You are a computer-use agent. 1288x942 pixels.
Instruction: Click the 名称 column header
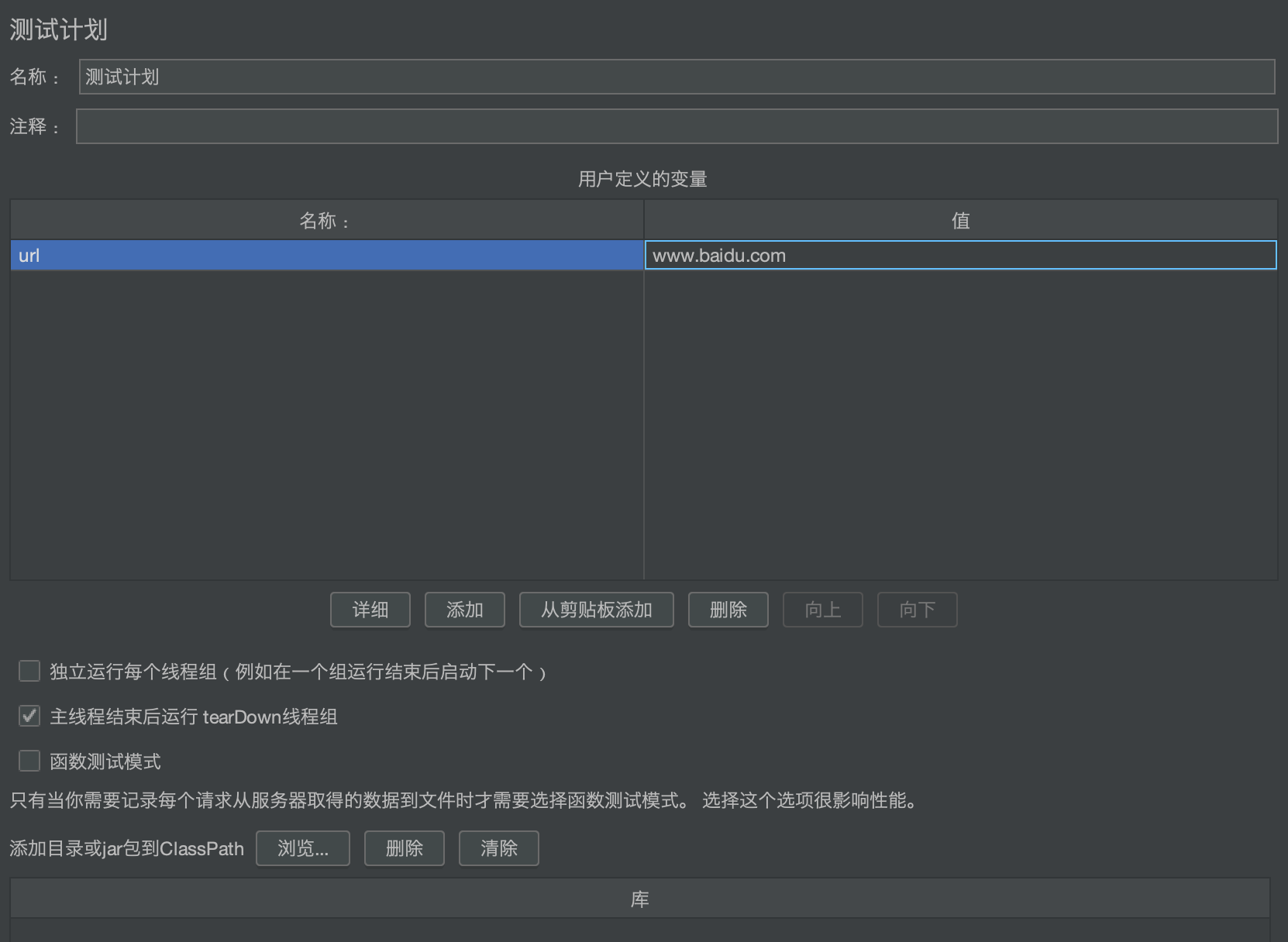[x=326, y=221]
